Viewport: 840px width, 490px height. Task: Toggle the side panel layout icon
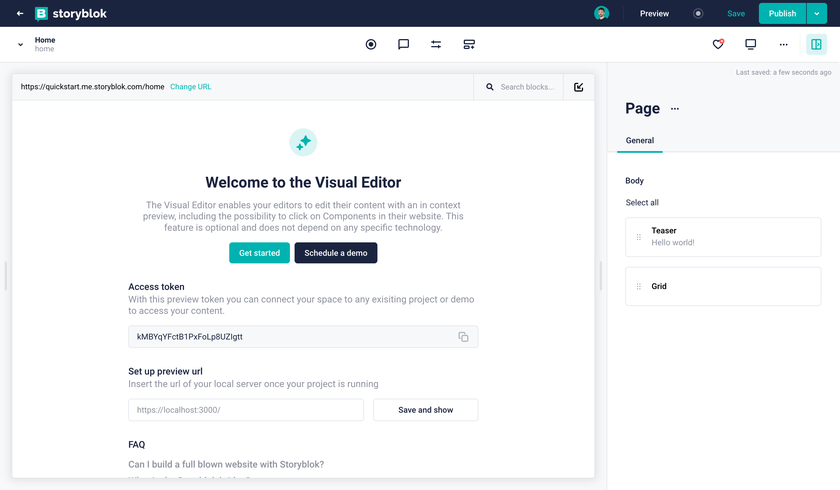tap(816, 44)
